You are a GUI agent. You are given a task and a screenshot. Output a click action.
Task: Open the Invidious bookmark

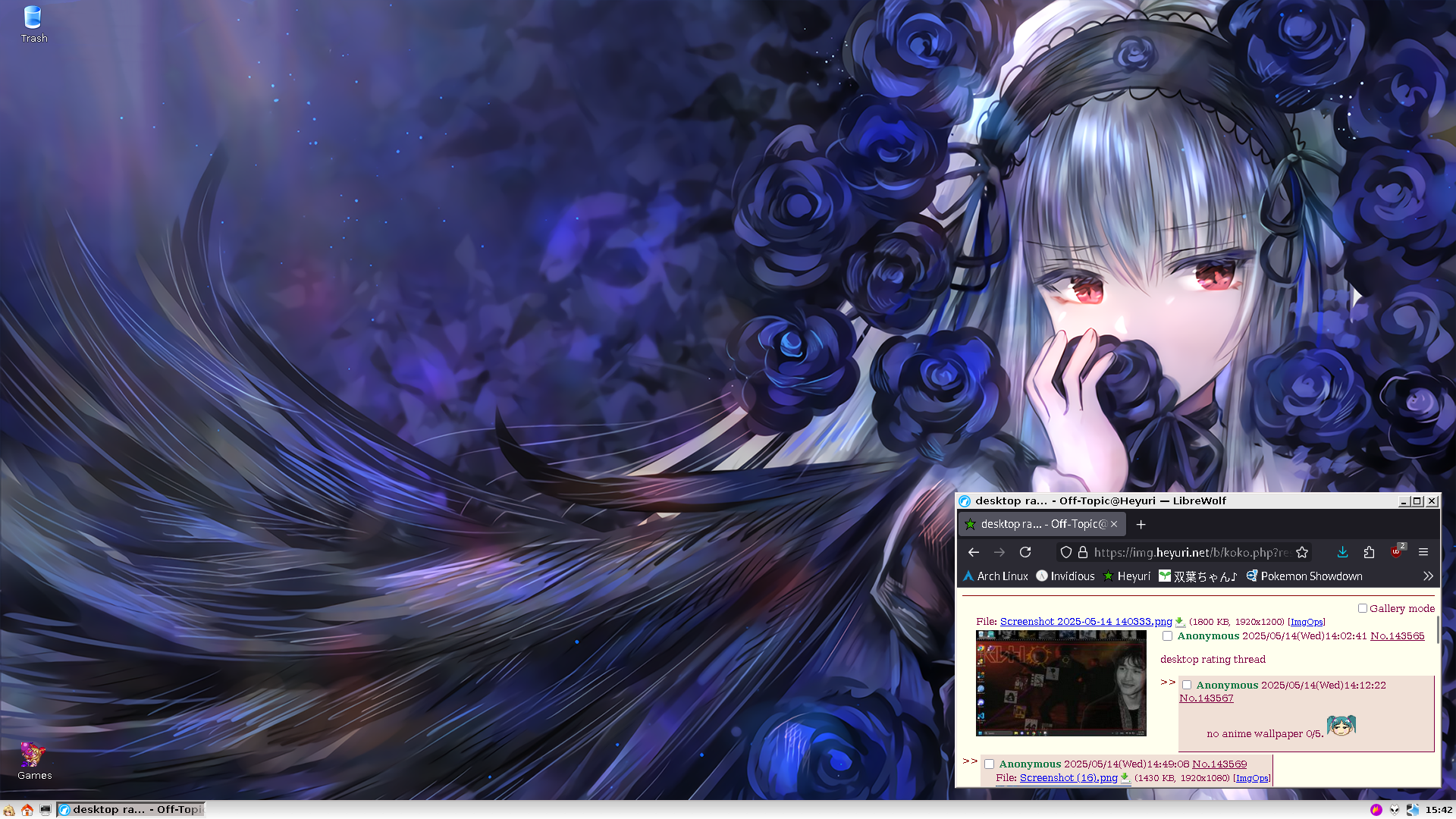(1065, 576)
